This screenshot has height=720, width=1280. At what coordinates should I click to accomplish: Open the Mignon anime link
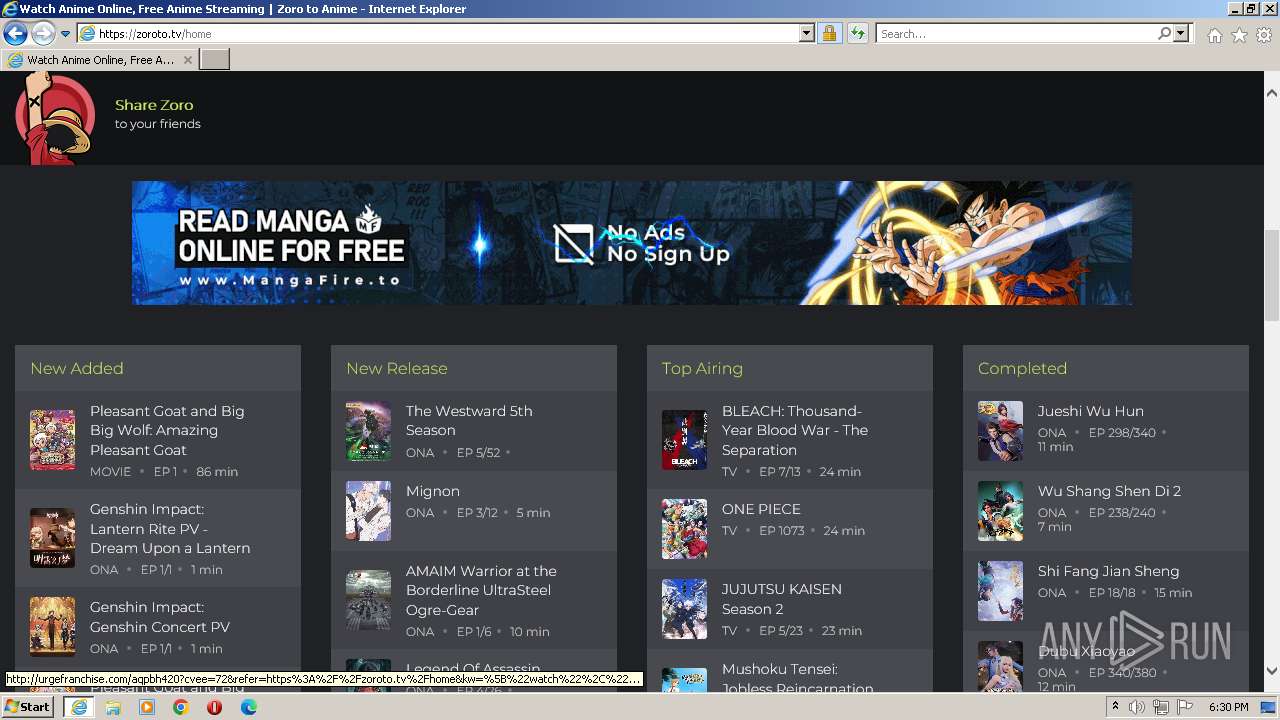(433, 491)
